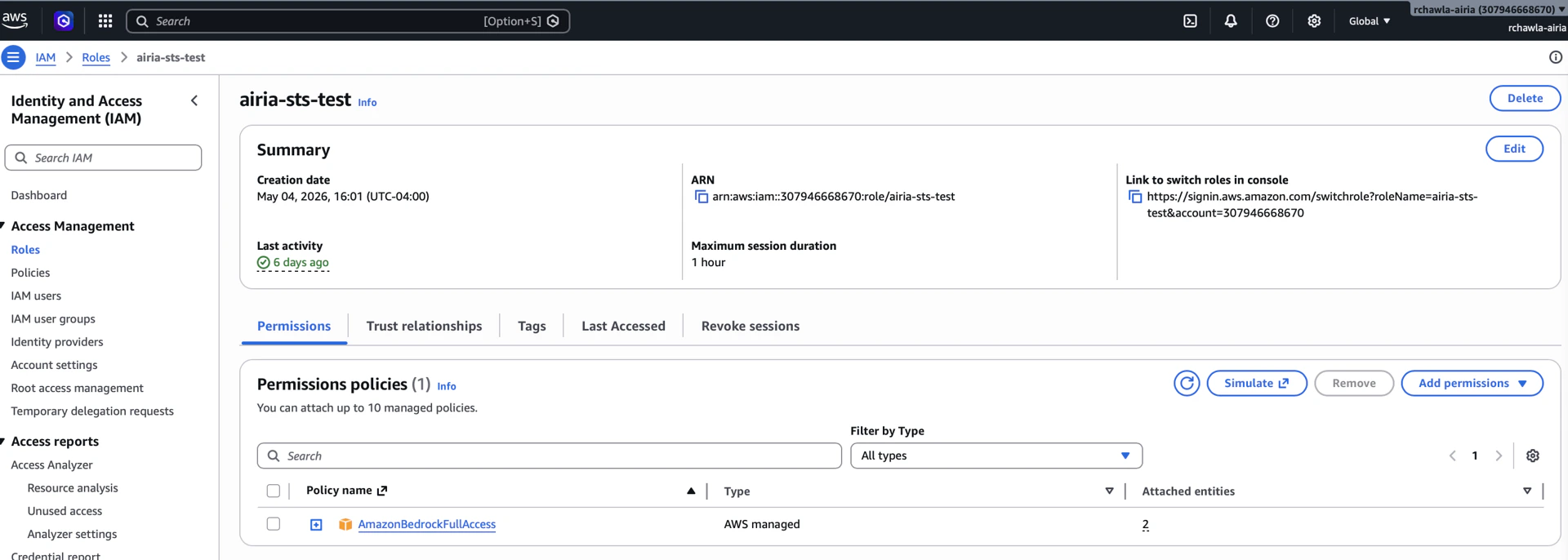Open the Global region dropdown

click(1369, 21)
